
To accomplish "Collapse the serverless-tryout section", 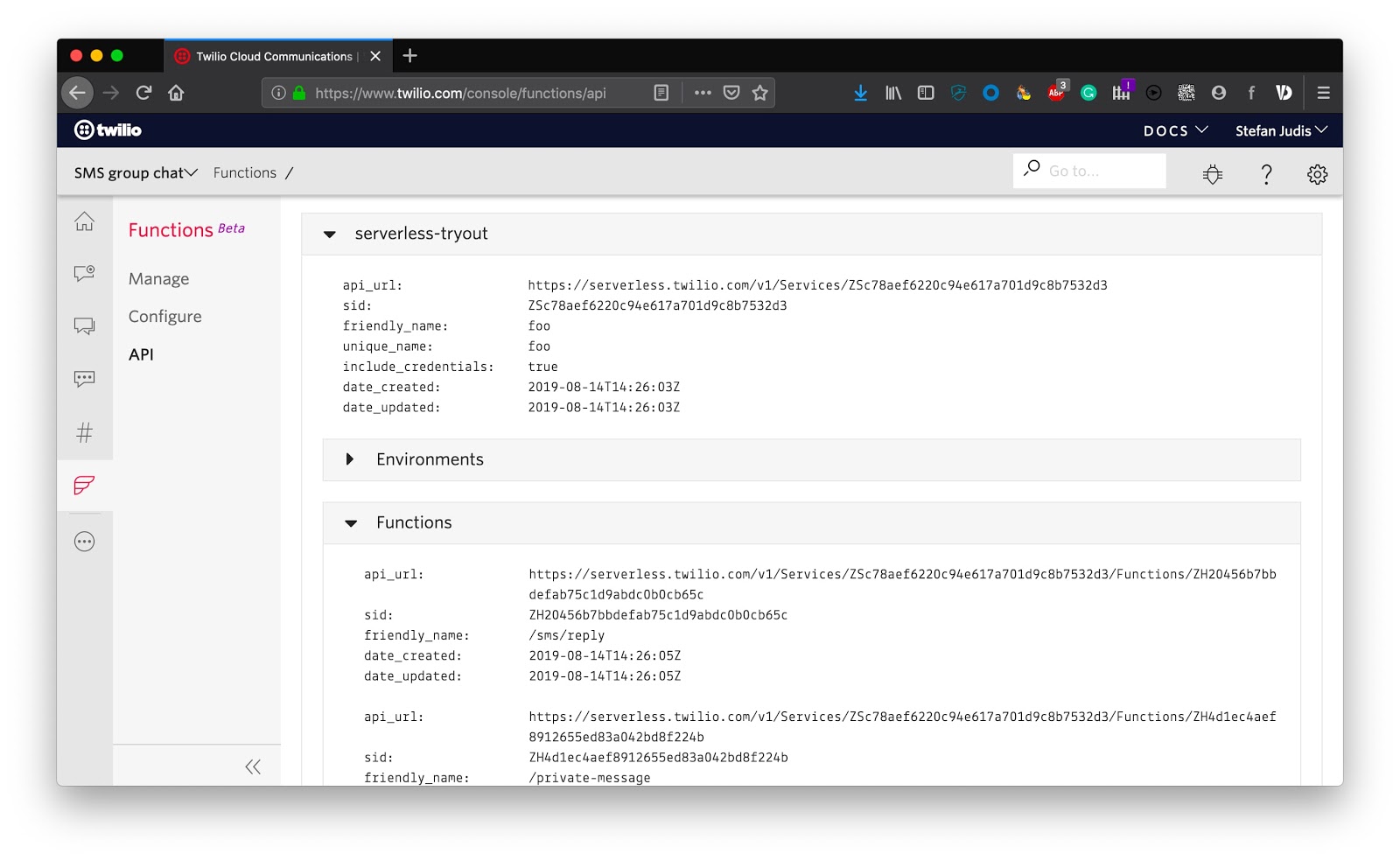I will 330,234.
